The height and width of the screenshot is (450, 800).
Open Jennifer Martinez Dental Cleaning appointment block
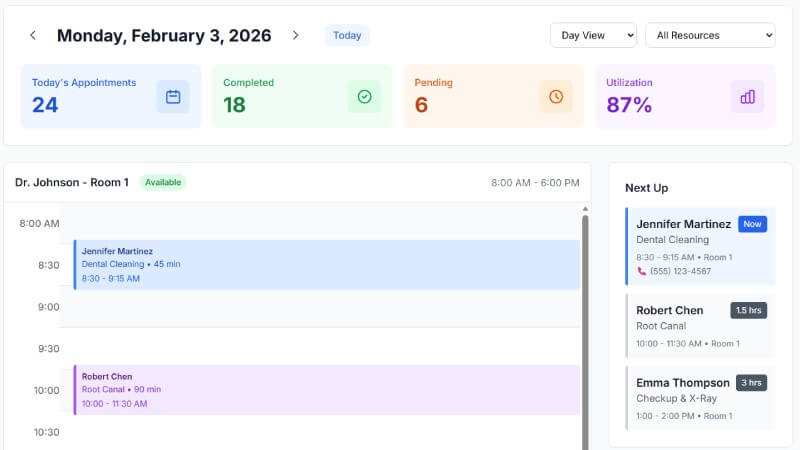click(326, 265)
